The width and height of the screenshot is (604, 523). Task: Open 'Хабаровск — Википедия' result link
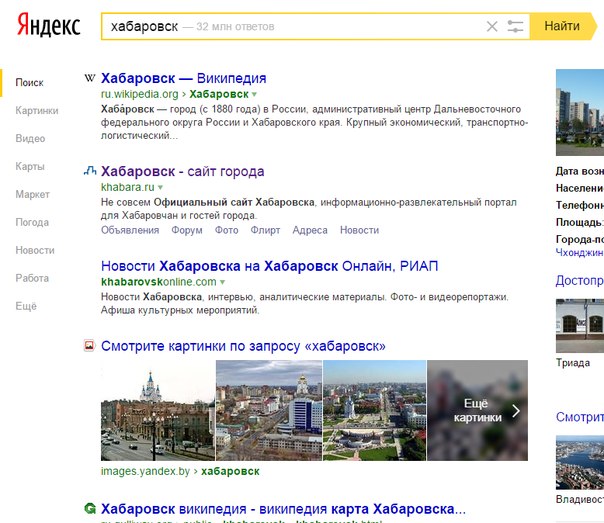(x=183, y=78)
